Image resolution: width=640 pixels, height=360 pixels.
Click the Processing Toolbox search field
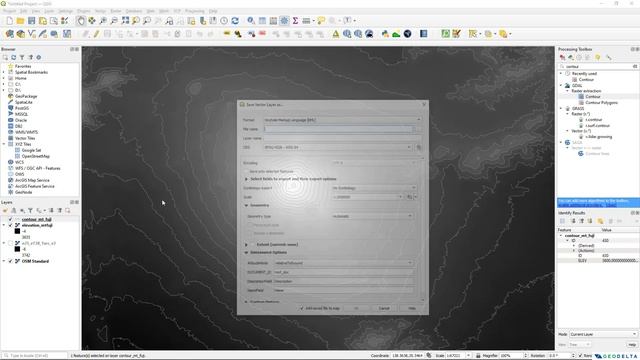click(x=598, y=66)
